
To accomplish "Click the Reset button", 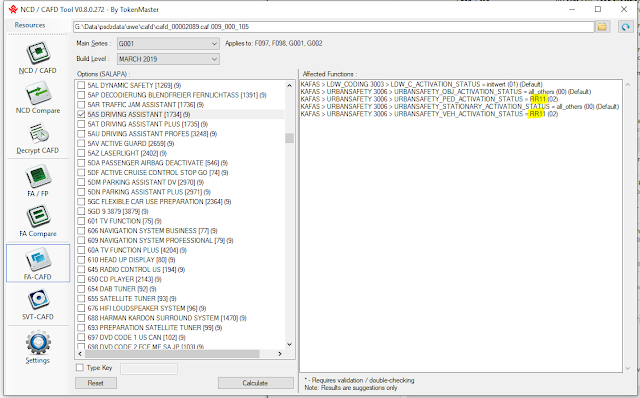I will [96, 383].
